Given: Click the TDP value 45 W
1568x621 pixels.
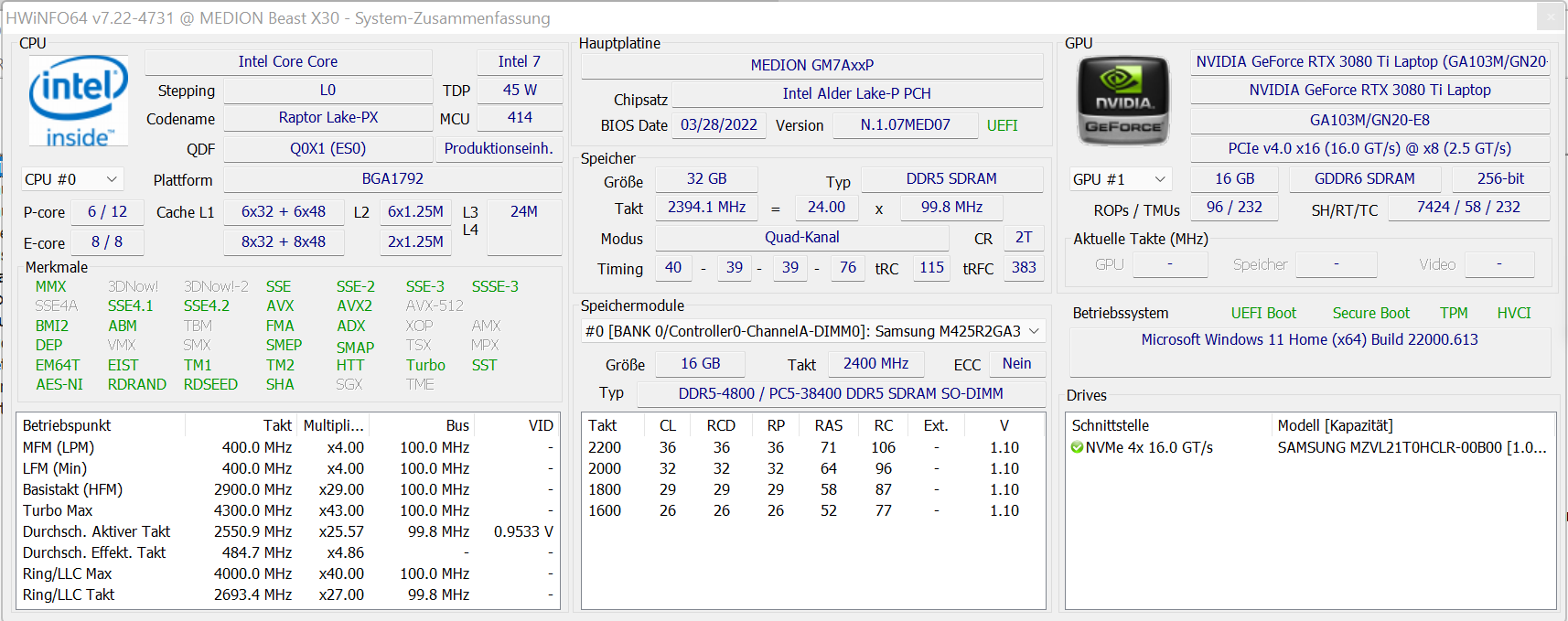Looking at the screenshot, I should point(520,91).
